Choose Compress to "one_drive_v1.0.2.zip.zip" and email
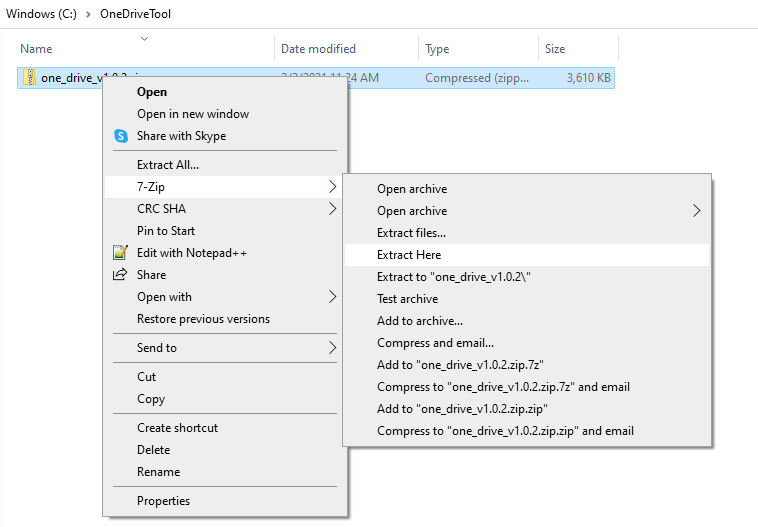 coord(527,431)
